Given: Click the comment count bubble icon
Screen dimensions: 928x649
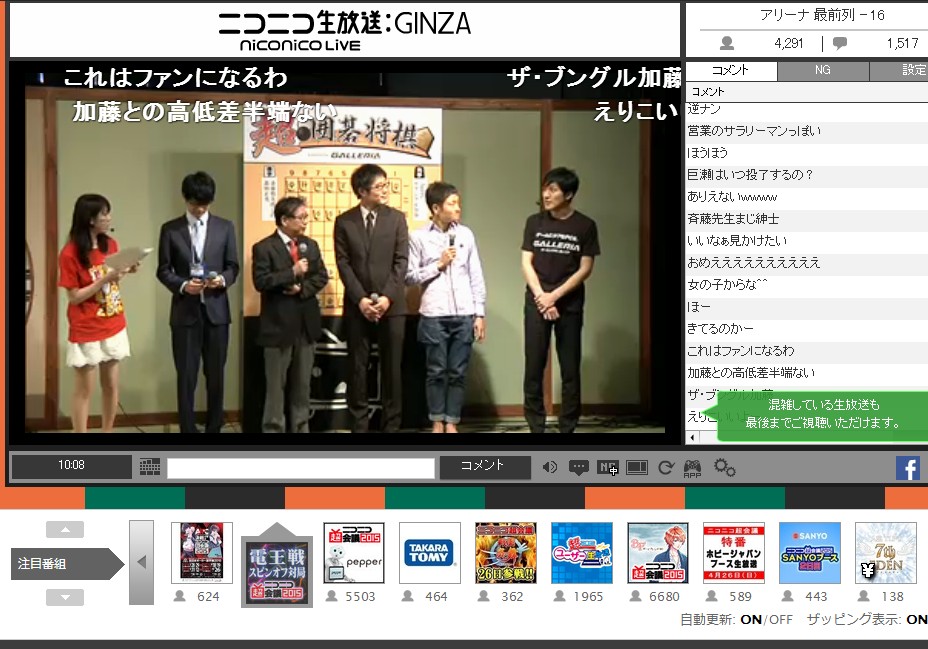Looking at the screenshot, I should tap(839, 43).
